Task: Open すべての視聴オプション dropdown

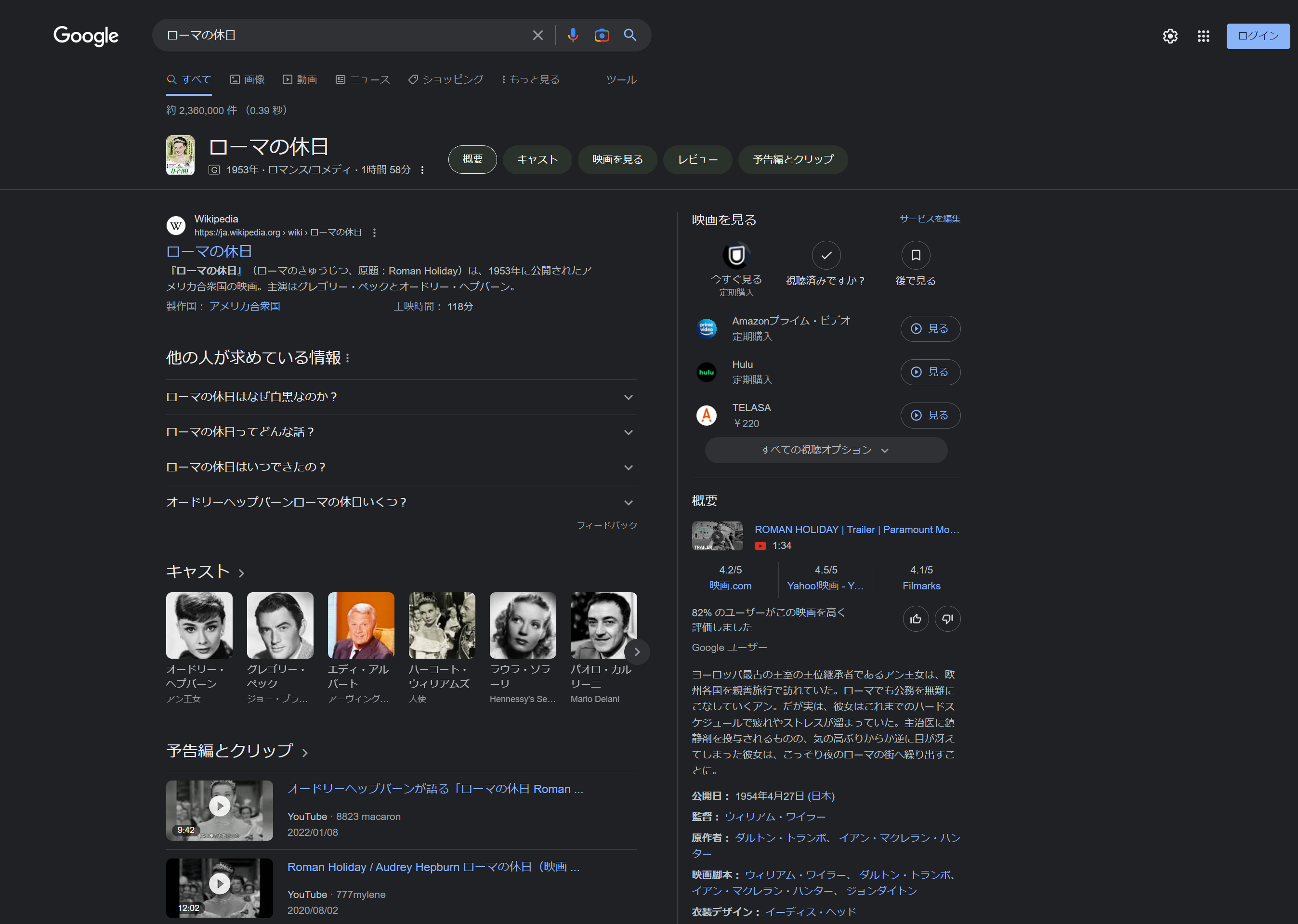Action: tap(825, 450)
